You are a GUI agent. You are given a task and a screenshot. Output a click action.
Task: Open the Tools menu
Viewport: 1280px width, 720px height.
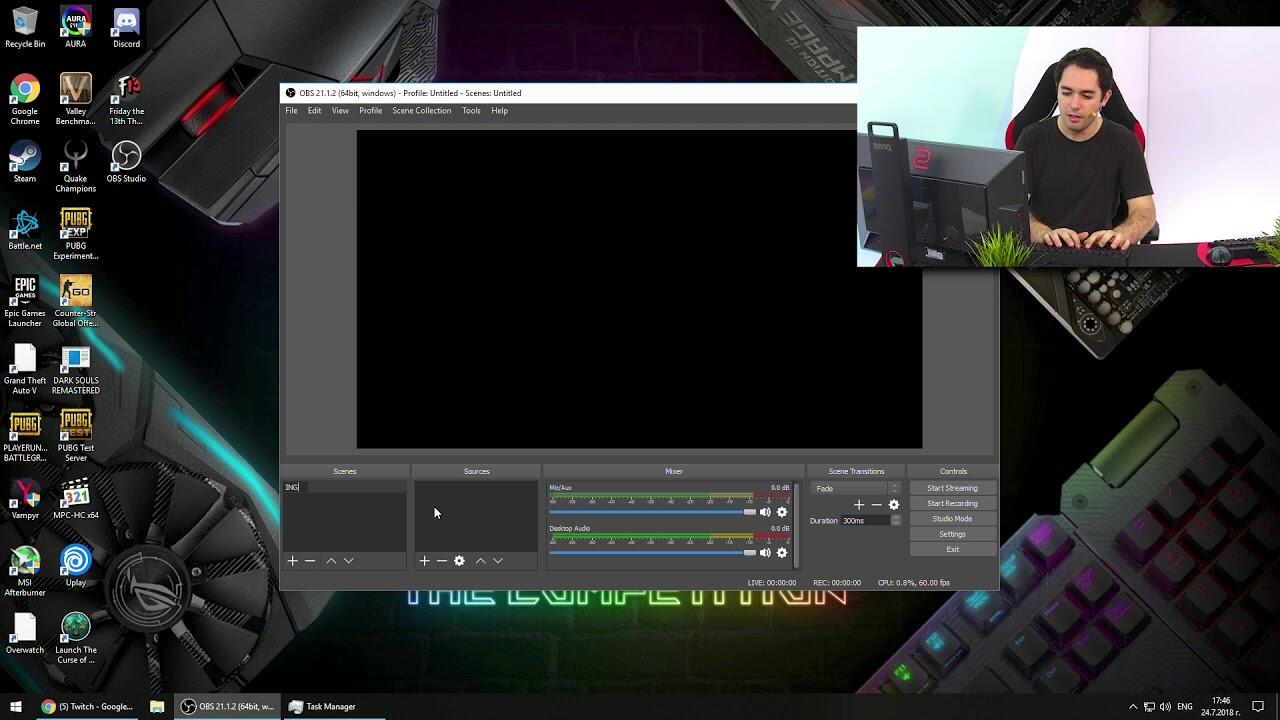pyautogui.click(x=471, y=111)
